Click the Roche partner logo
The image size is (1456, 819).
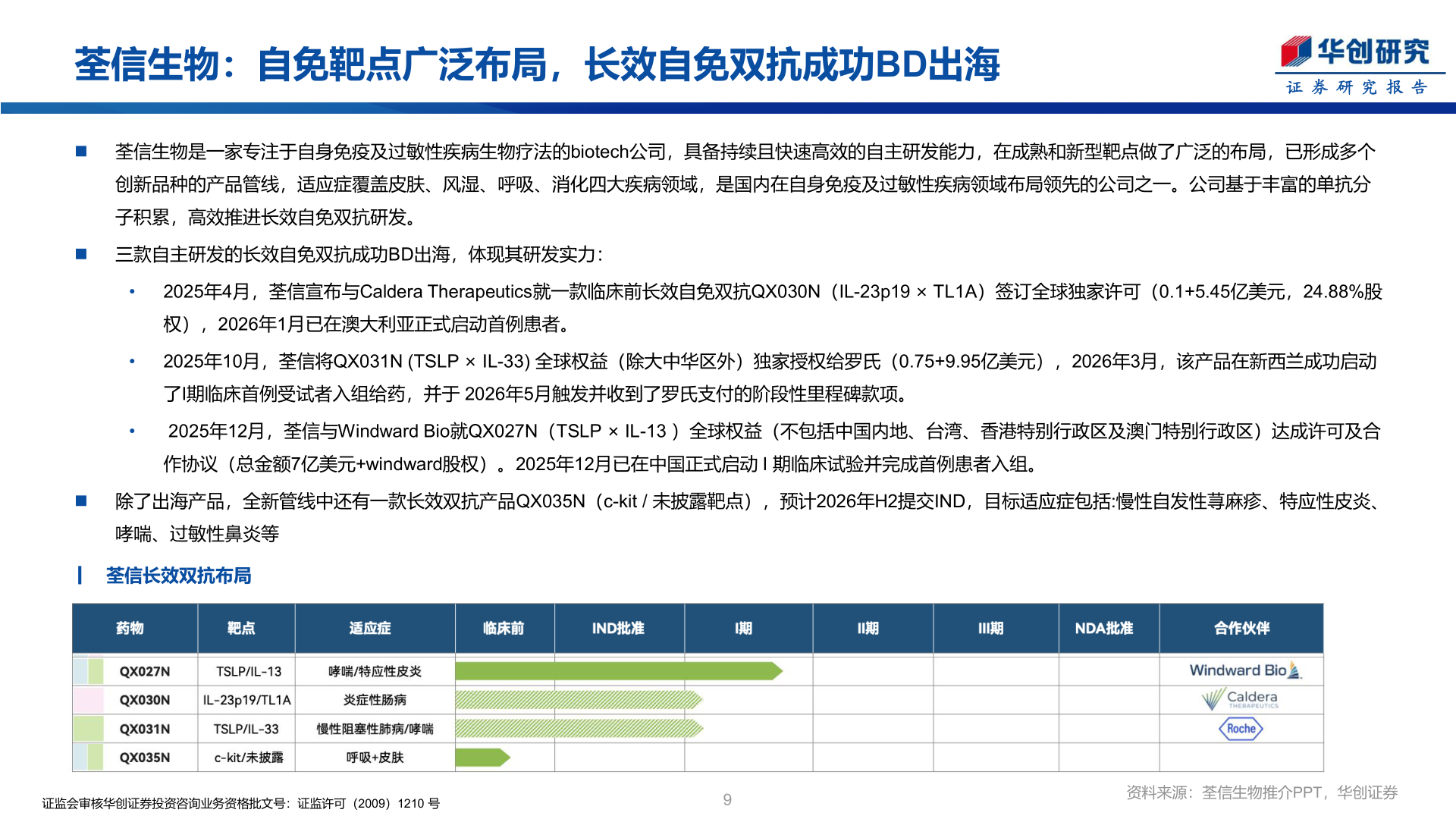click(1241, 729)
